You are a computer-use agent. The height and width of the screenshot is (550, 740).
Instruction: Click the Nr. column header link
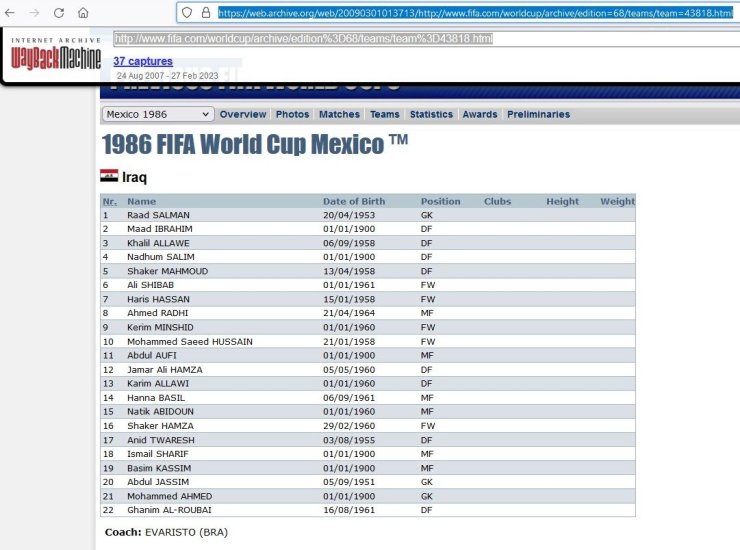pos(109,201)
